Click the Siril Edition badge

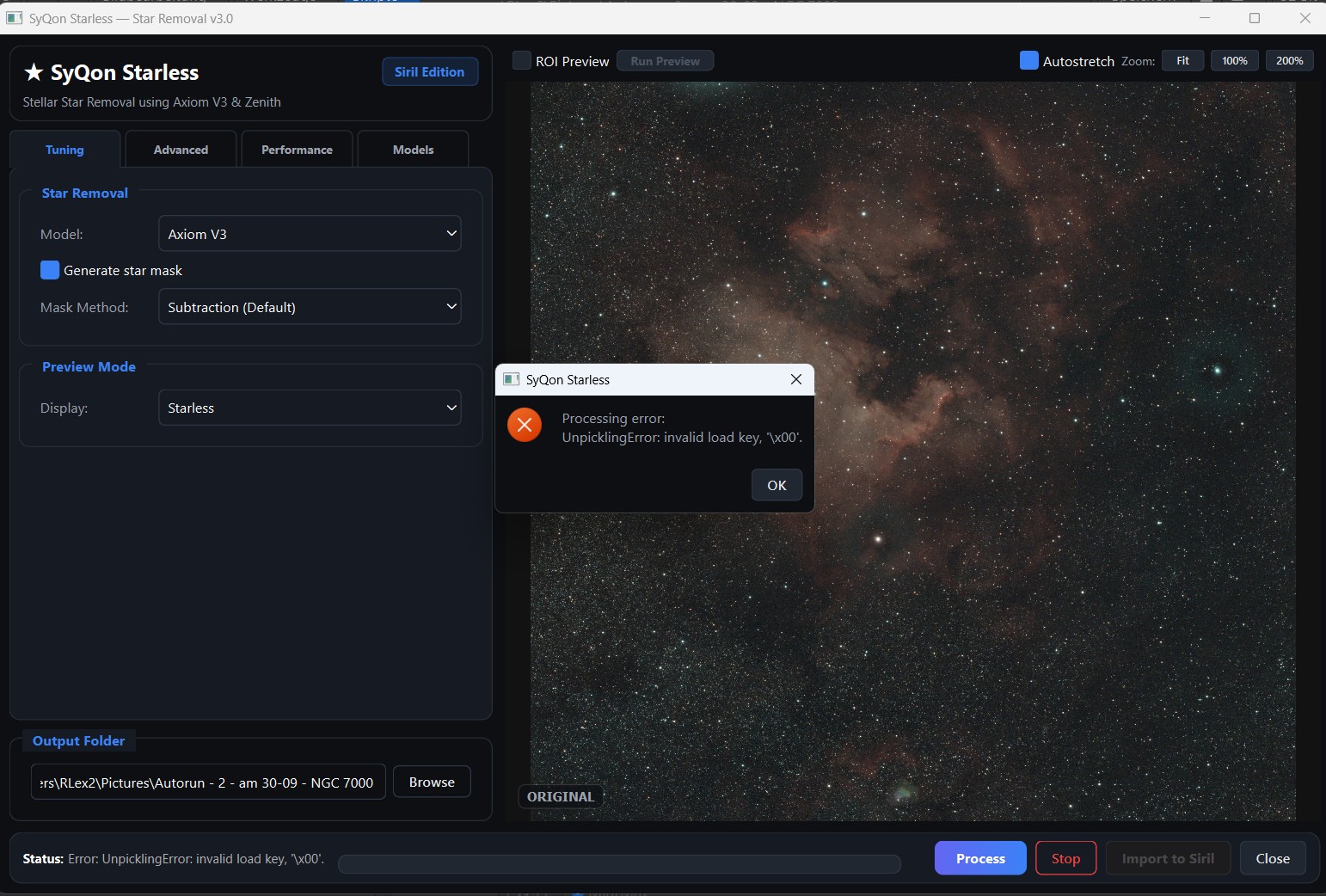[430, 72]
